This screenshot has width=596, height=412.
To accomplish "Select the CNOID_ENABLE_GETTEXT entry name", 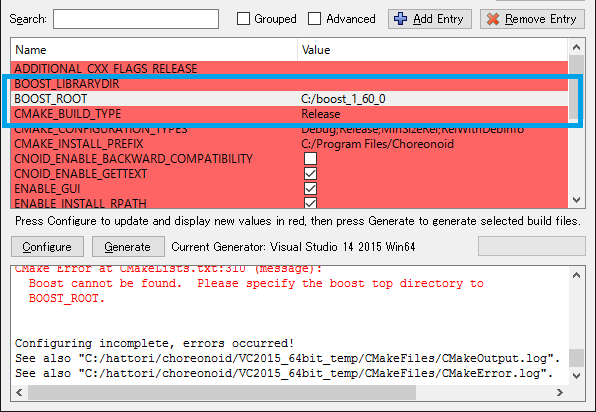I will pos(81,174).
